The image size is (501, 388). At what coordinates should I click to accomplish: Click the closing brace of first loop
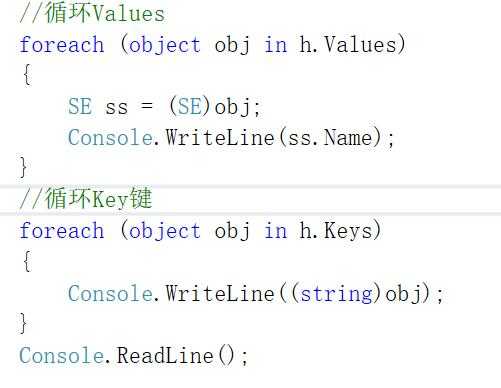click(x=23, y=167)
